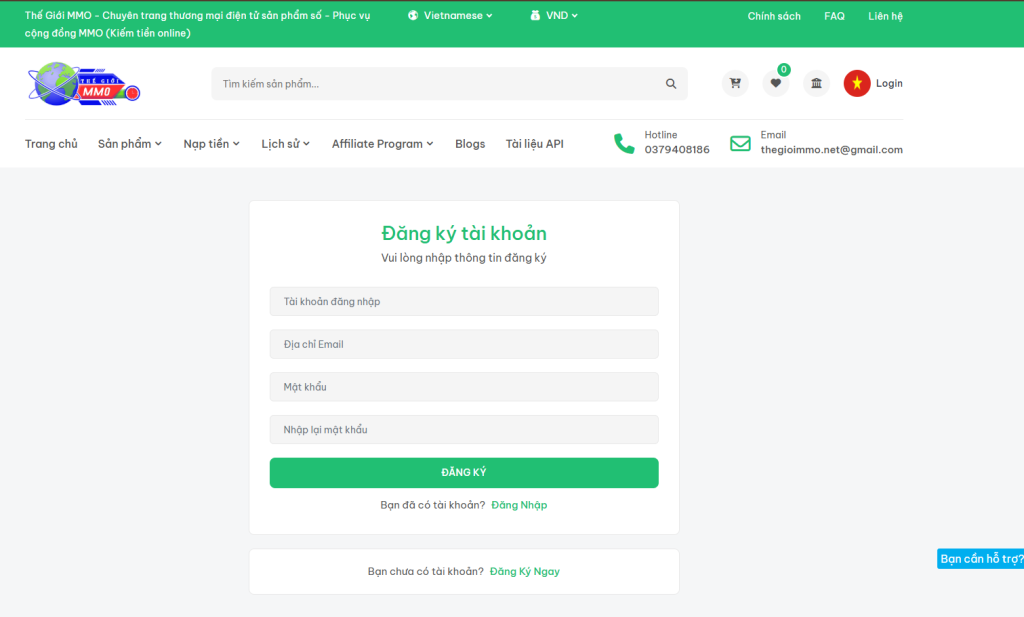
Task: Open the Nạp tiền dropdown
Action: pos(211,143)
